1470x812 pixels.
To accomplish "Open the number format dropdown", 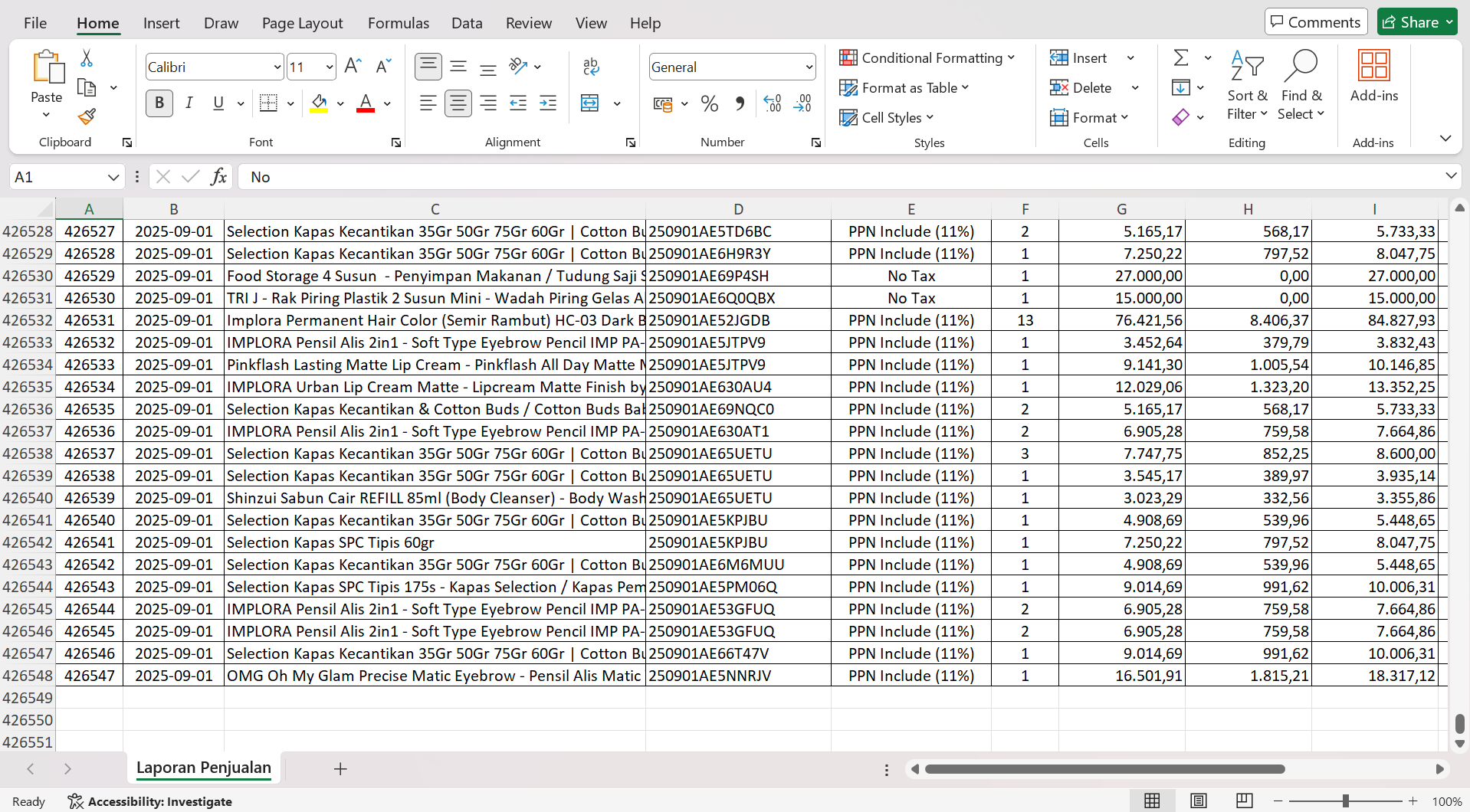I will tap(809, 67).
